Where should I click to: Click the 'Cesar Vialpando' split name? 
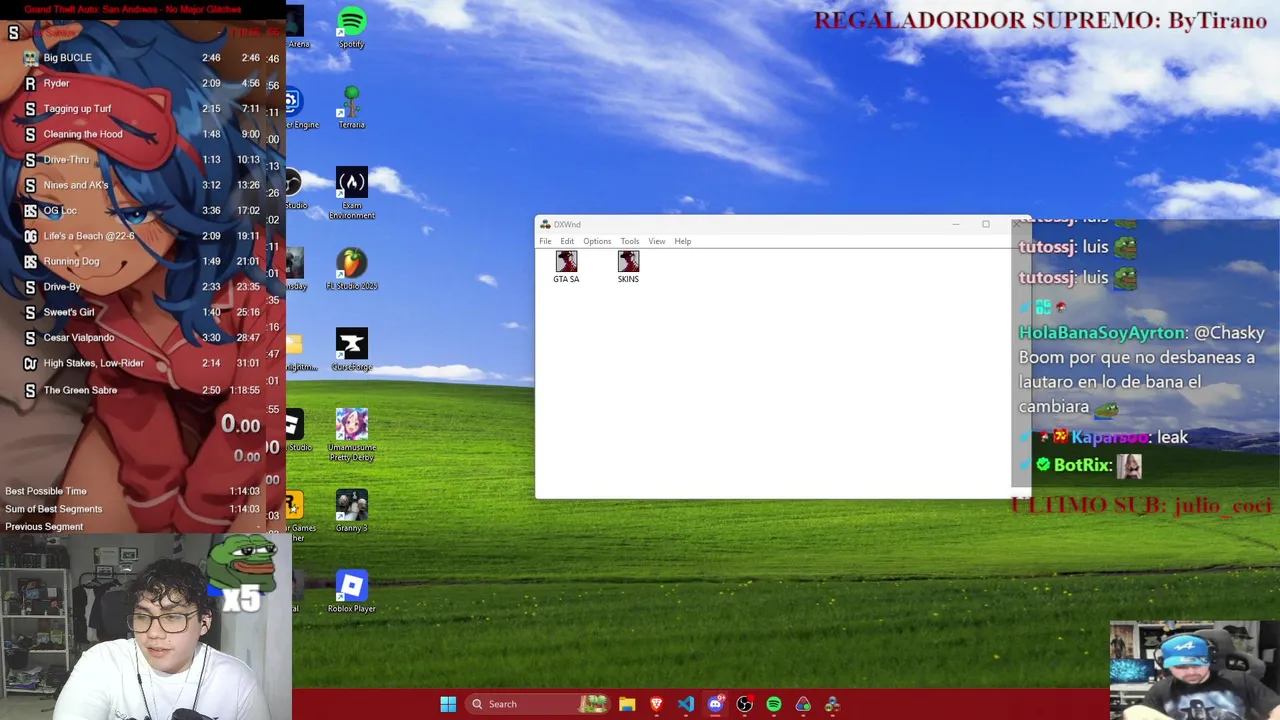click(79, 338)
